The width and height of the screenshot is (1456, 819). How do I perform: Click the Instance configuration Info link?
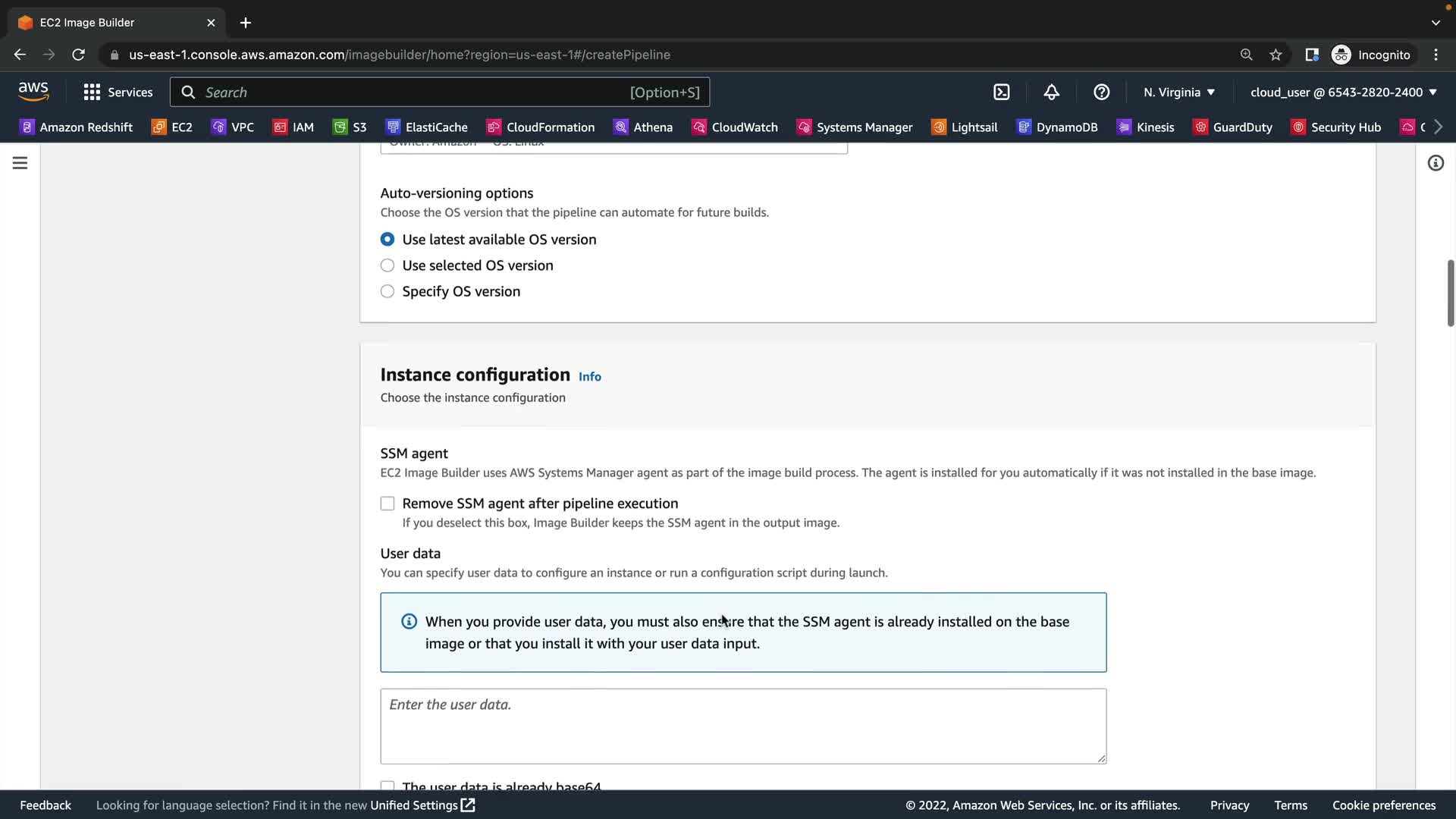[x=589, y=376]
